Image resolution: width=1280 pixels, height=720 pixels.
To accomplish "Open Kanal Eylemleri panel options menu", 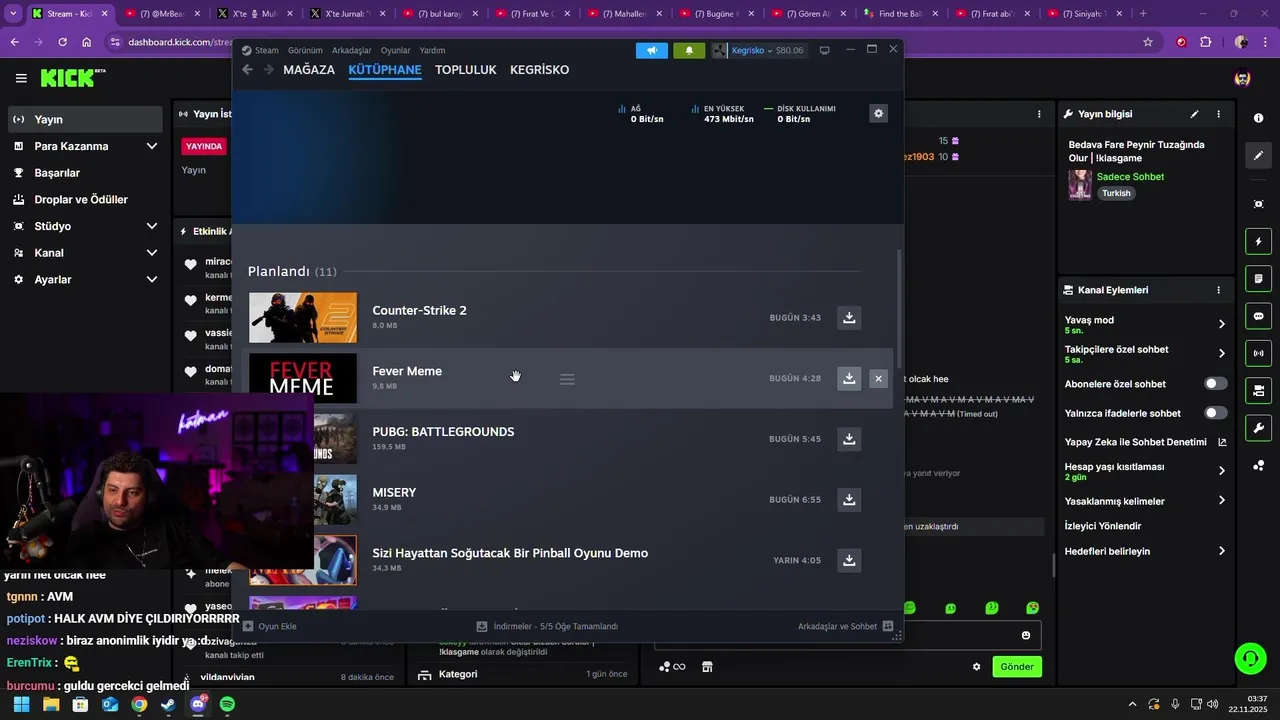I will (1218, 290).
